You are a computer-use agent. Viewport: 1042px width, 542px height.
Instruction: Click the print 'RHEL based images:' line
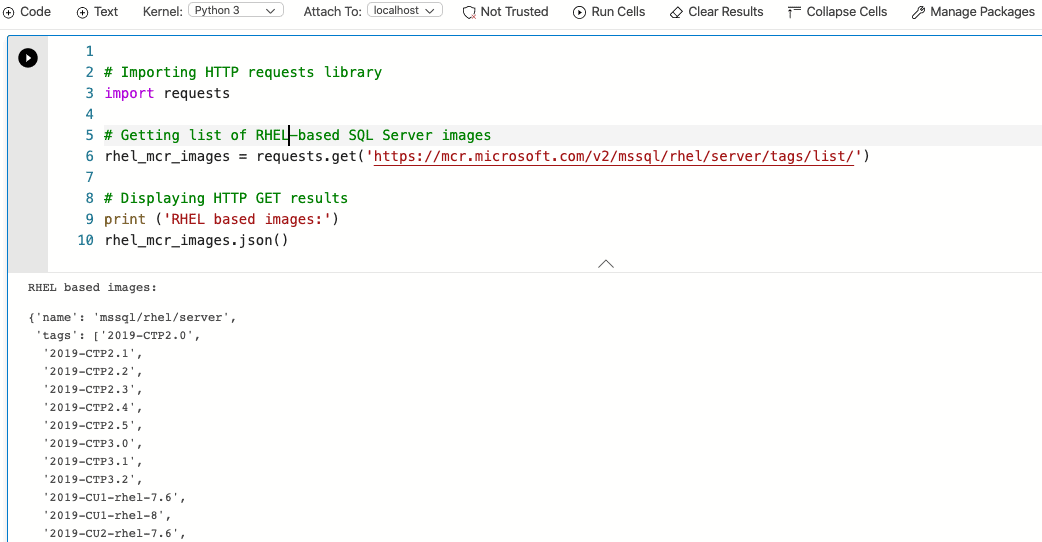(221, 219)
